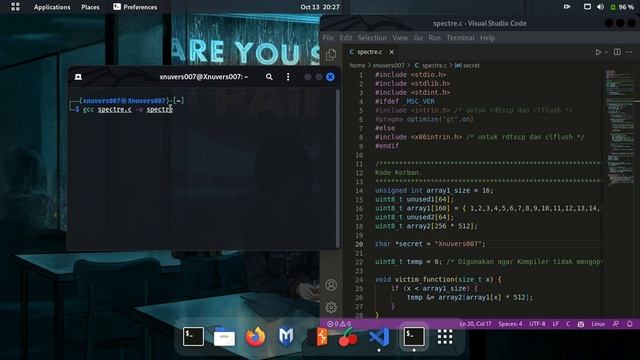Open Burp Suite icon in dock

point(321,337)
